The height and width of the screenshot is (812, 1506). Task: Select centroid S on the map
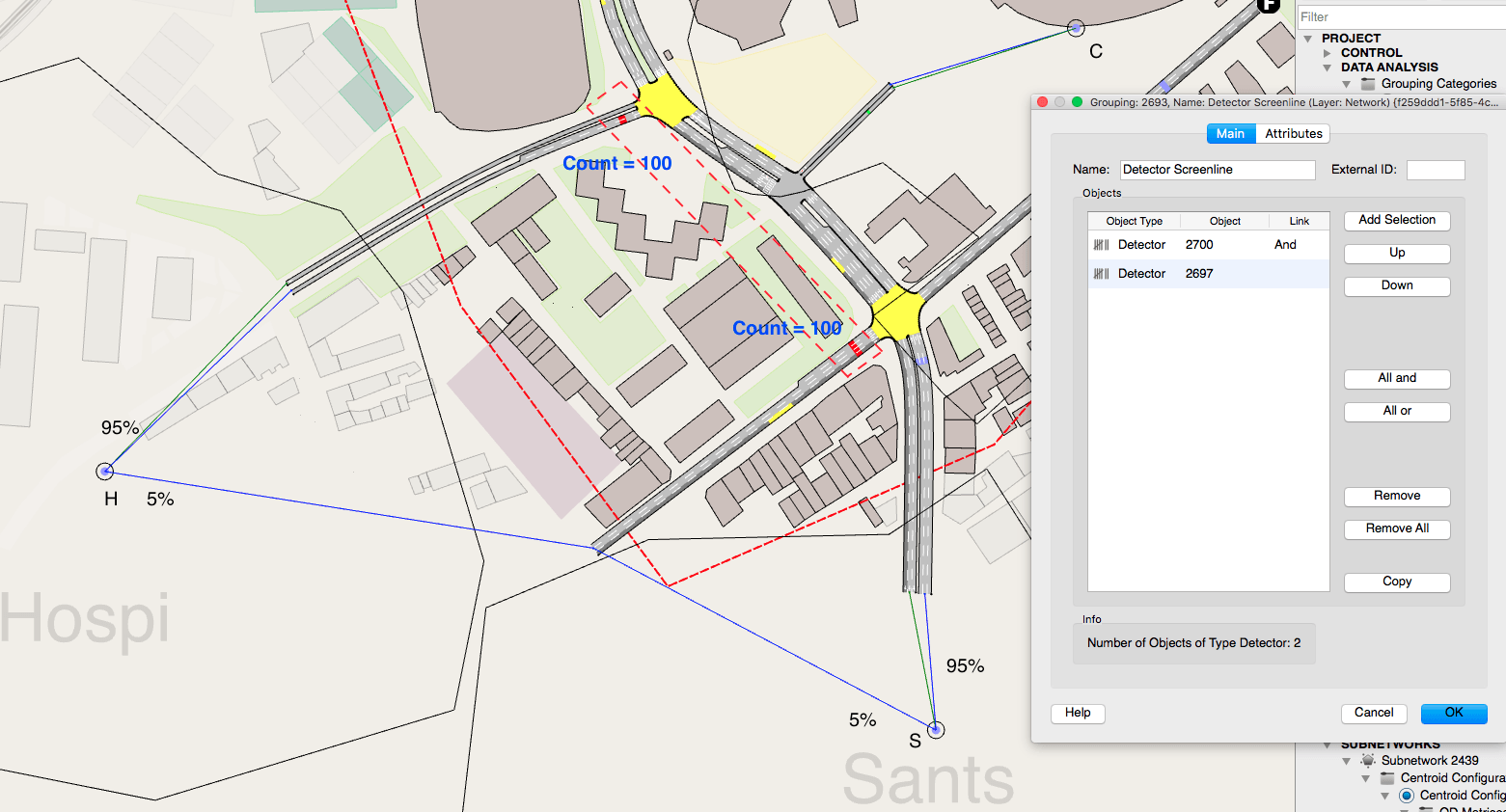pyautogui.click(x=936, y=730)
